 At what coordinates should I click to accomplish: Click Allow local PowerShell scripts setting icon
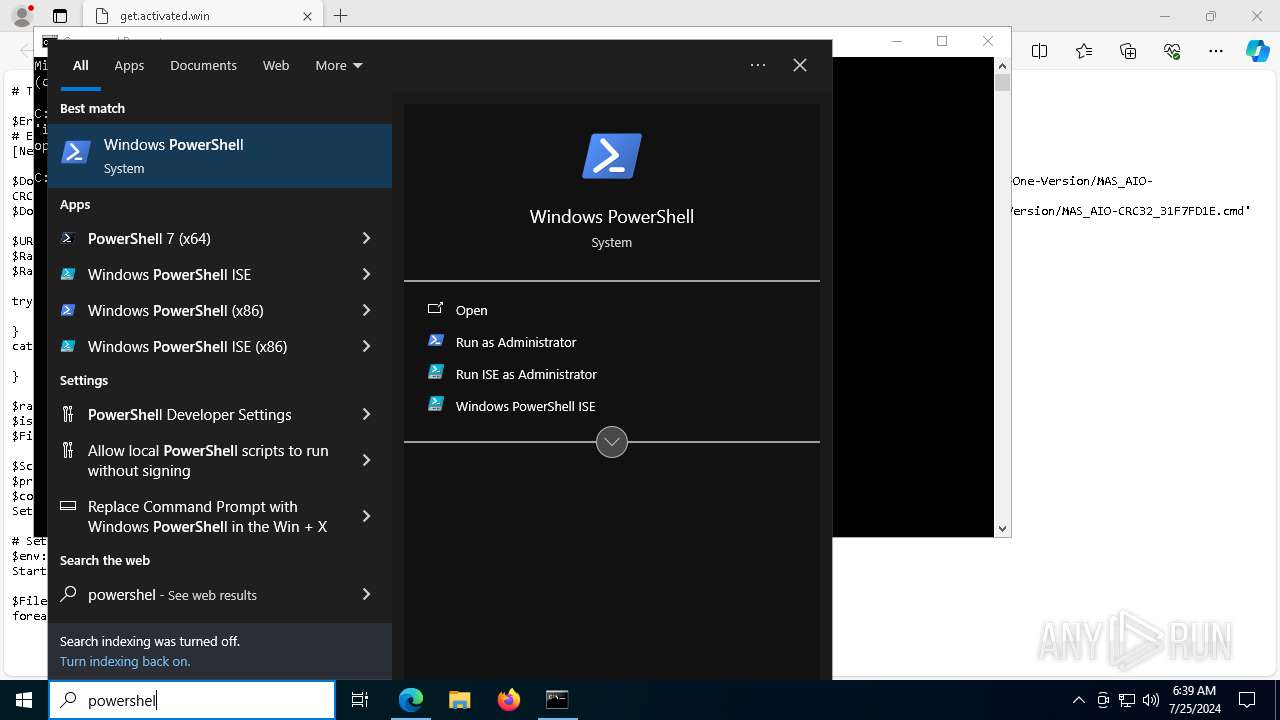68,450
